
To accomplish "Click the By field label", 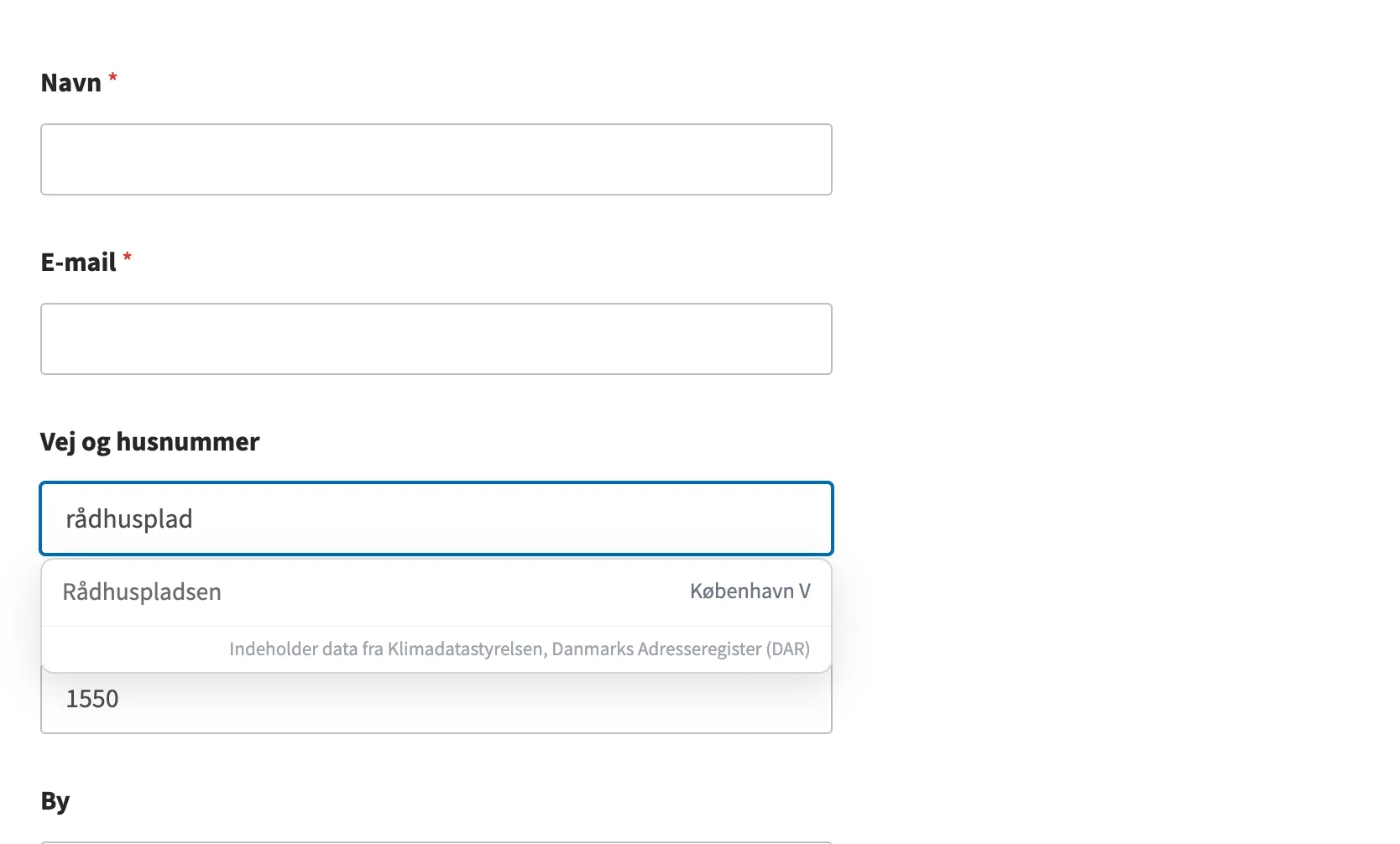I will coord(55,801).
